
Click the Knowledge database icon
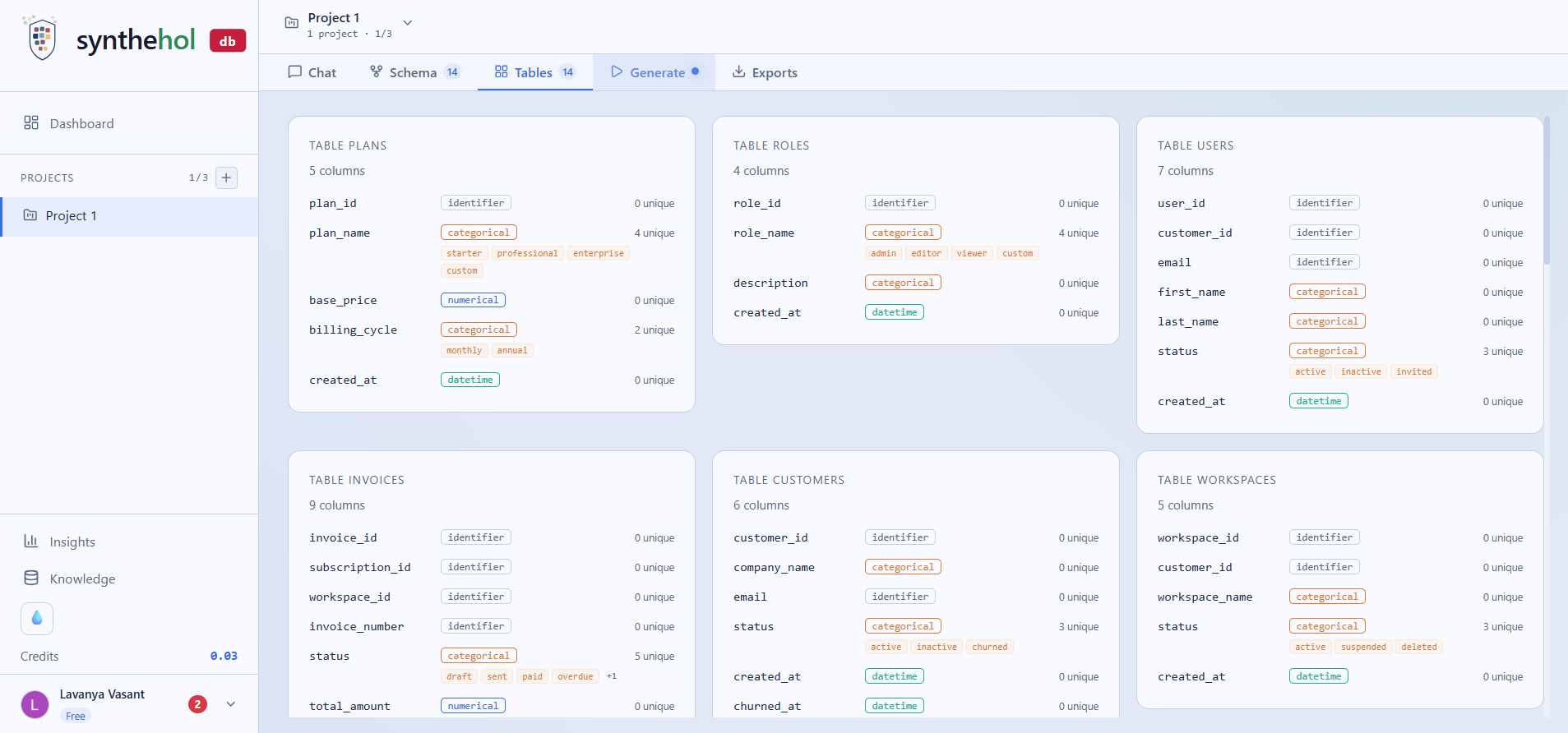pos(31,578)
